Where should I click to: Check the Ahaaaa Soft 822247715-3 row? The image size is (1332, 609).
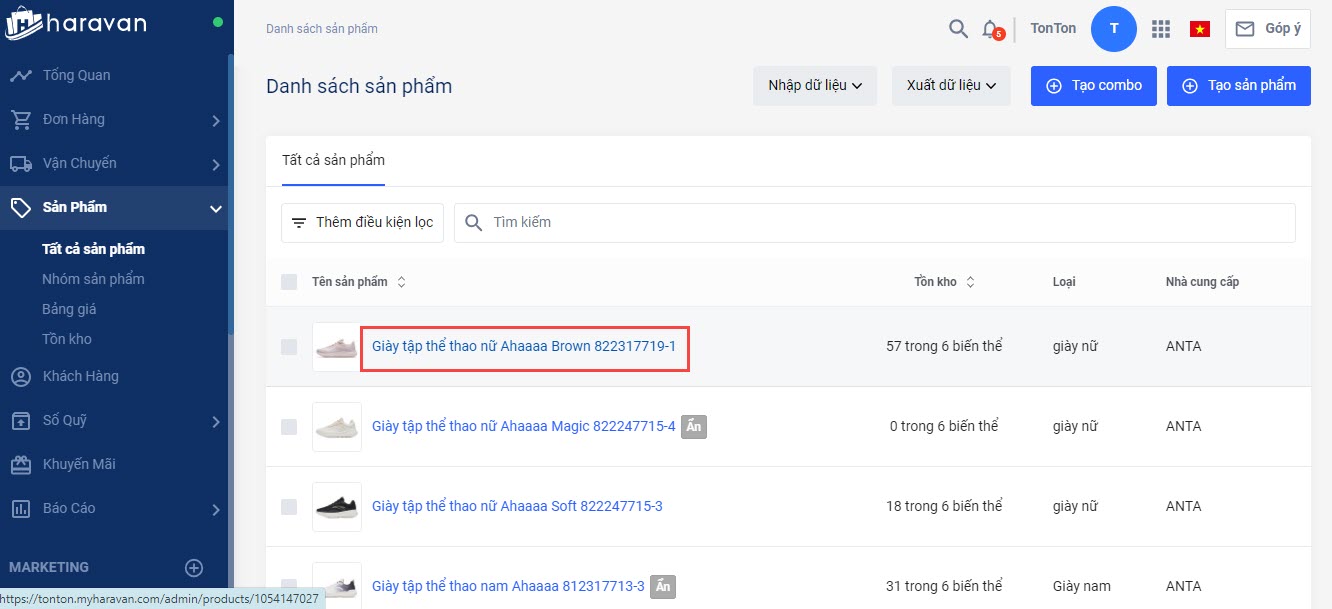point(289,507)
